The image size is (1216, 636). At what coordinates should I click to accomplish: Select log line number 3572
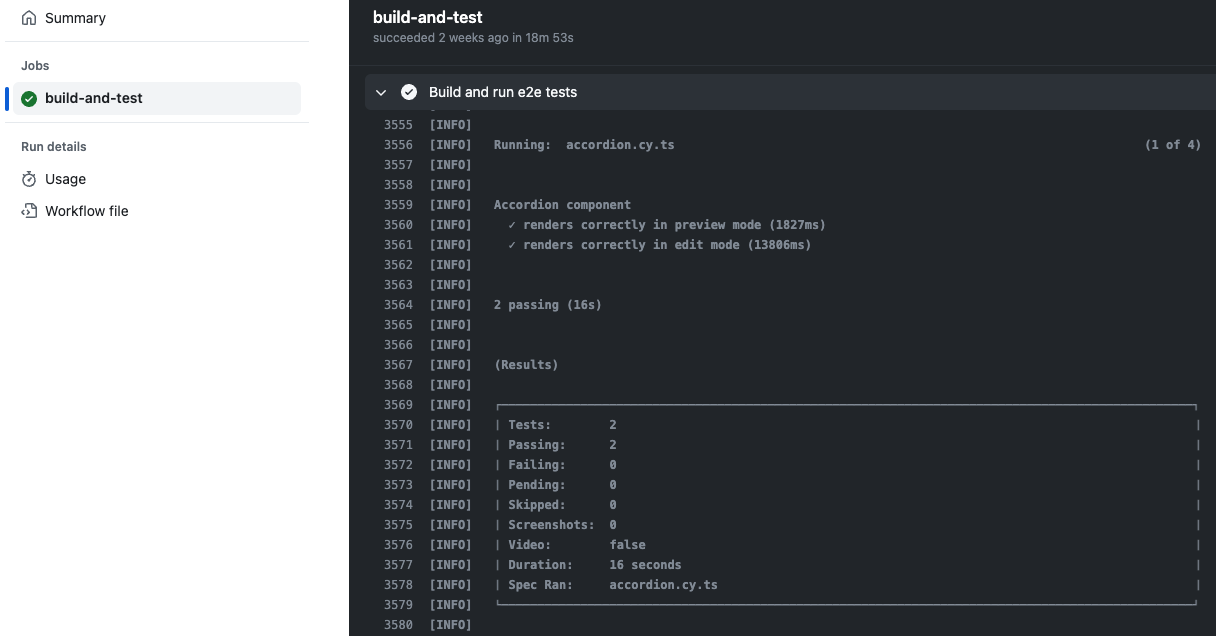click(x=398, y=465)
